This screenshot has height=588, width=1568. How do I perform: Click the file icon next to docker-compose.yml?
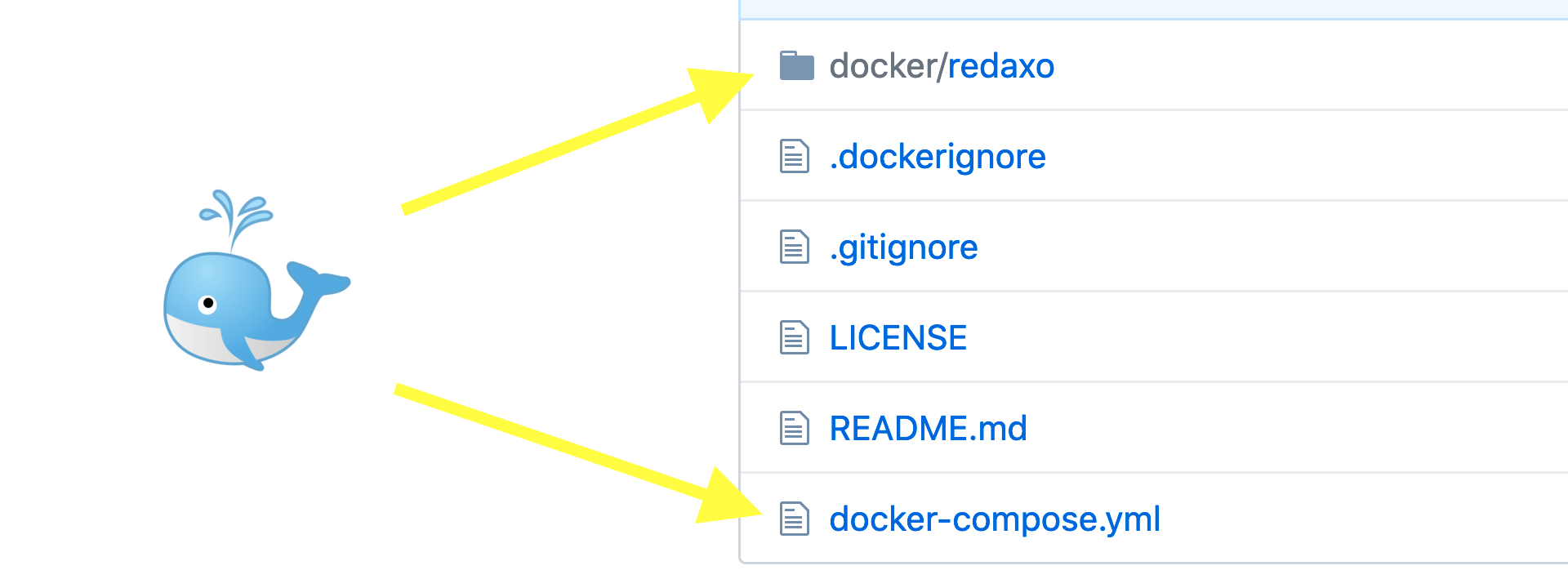pyautogui.click(x=794, y=519)
